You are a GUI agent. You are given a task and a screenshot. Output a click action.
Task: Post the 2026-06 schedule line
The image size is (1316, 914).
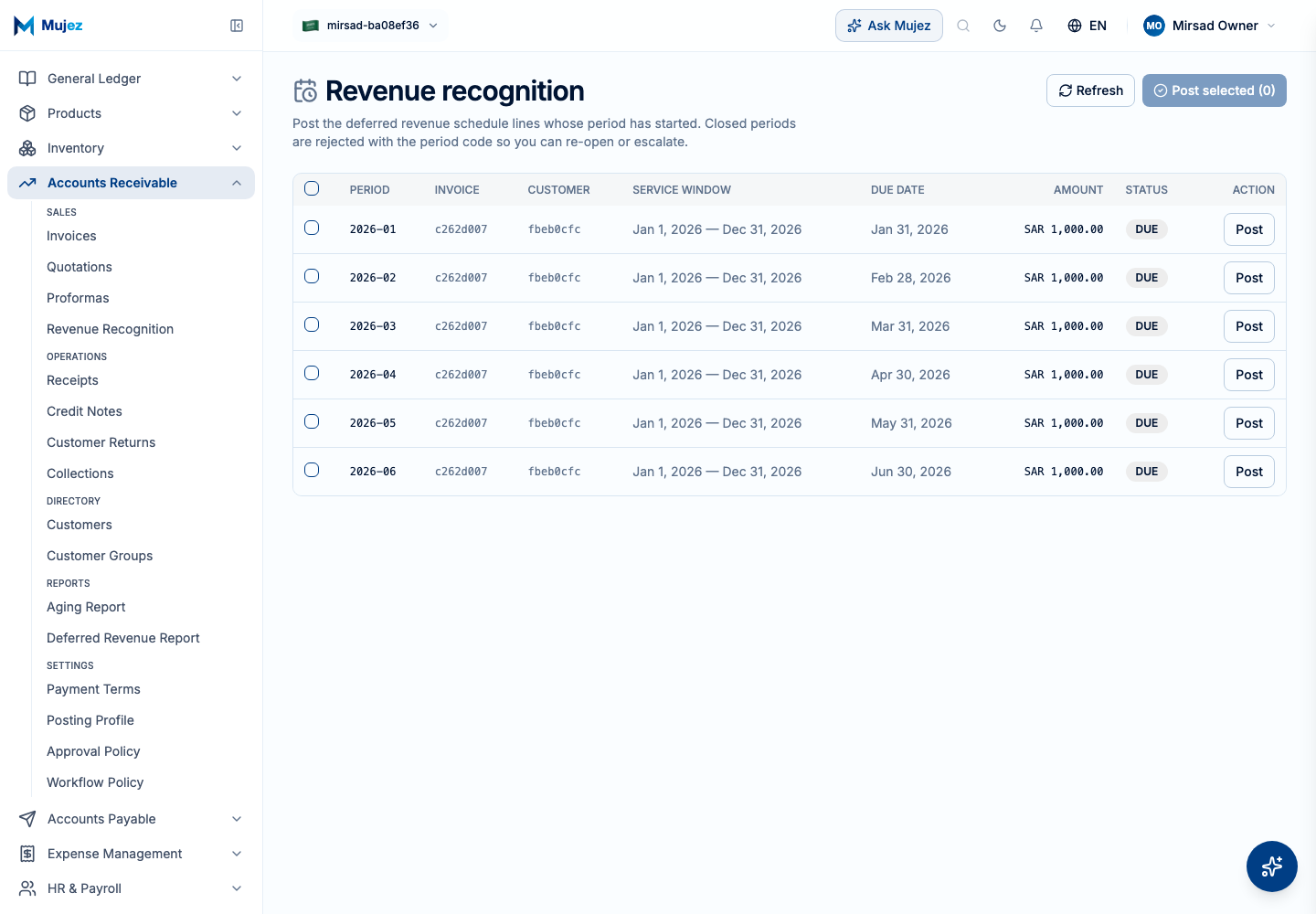tap(1248, 472)
